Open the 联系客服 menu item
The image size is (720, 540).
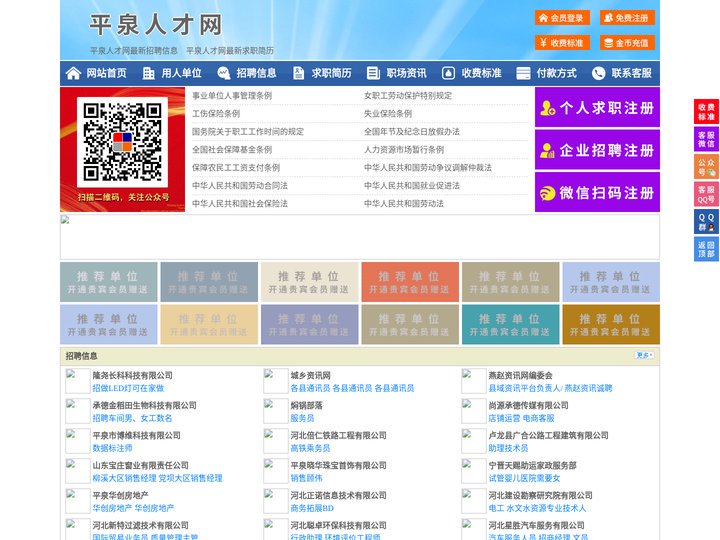click(631, 73)
